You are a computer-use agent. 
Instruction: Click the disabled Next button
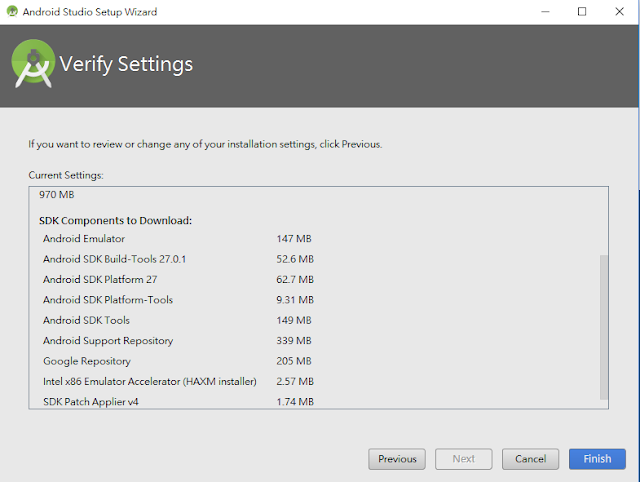(x=464, y=459)
